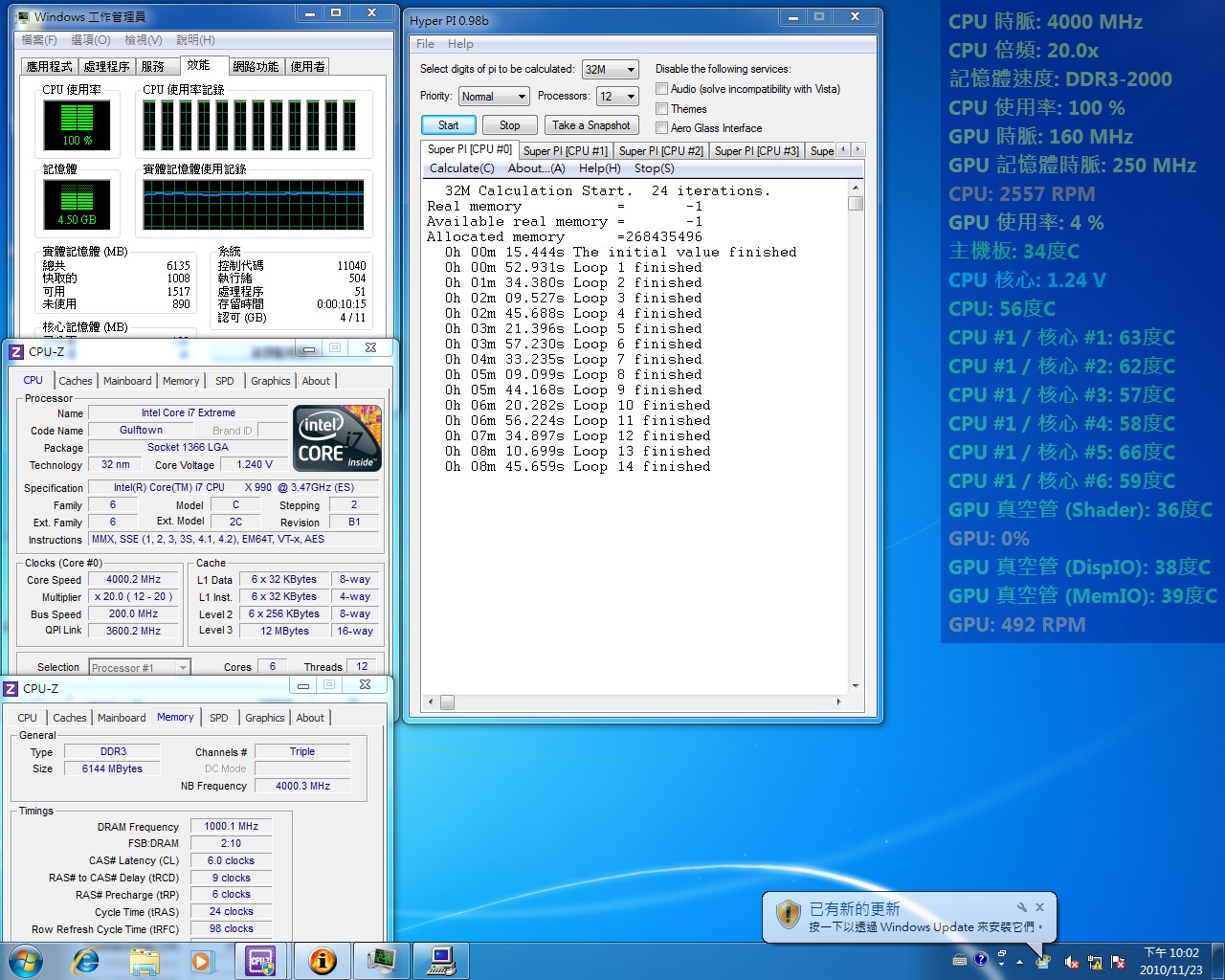
Task: Open Graphics tab in lower CPU-Z window
Action: point(265,718)
